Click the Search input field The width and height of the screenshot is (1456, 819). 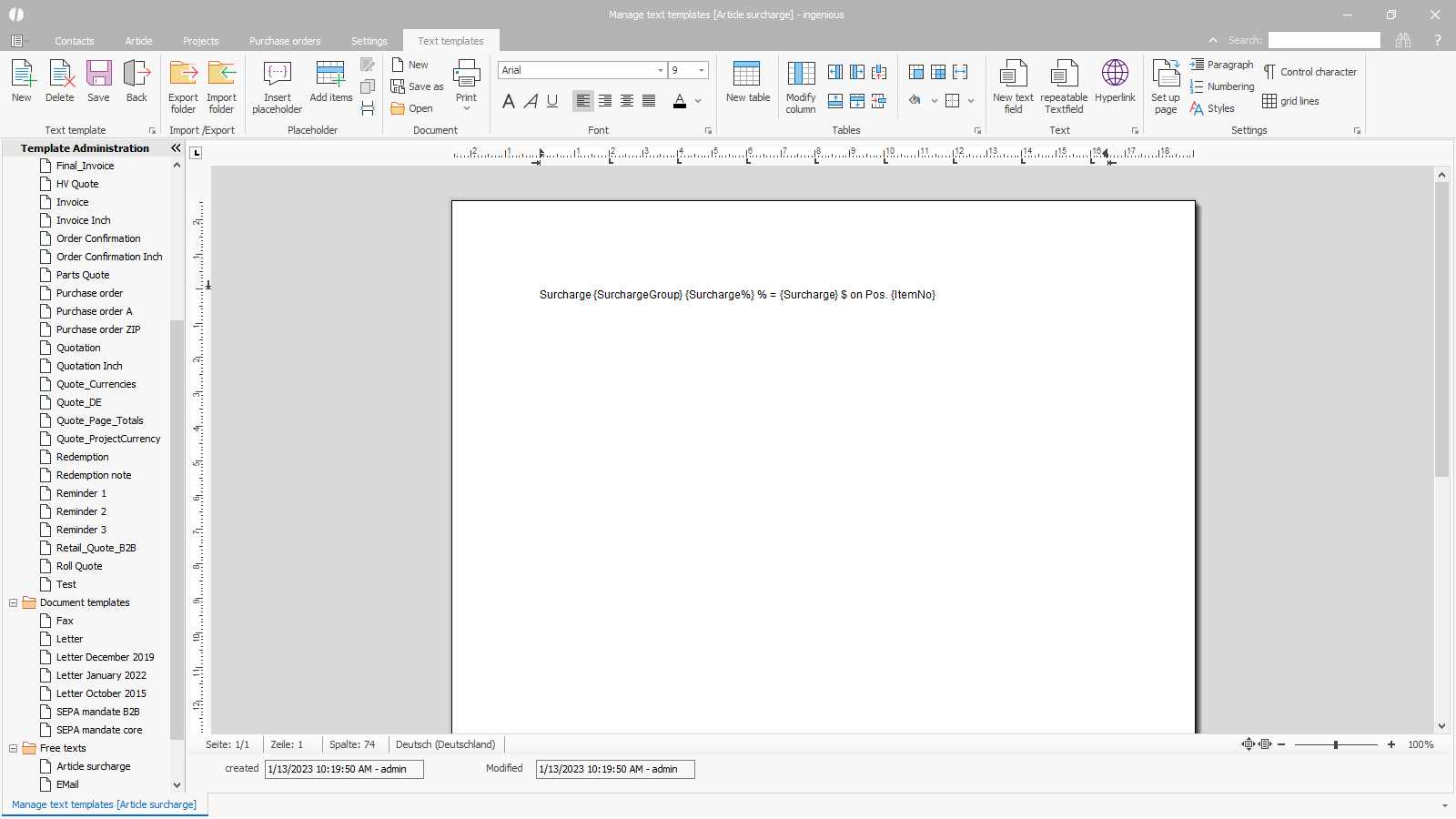(1323, 40)
